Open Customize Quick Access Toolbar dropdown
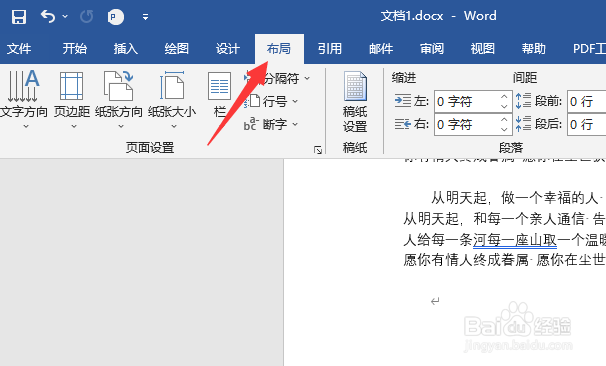The image size is (606, 366). (x=145, y=17)
